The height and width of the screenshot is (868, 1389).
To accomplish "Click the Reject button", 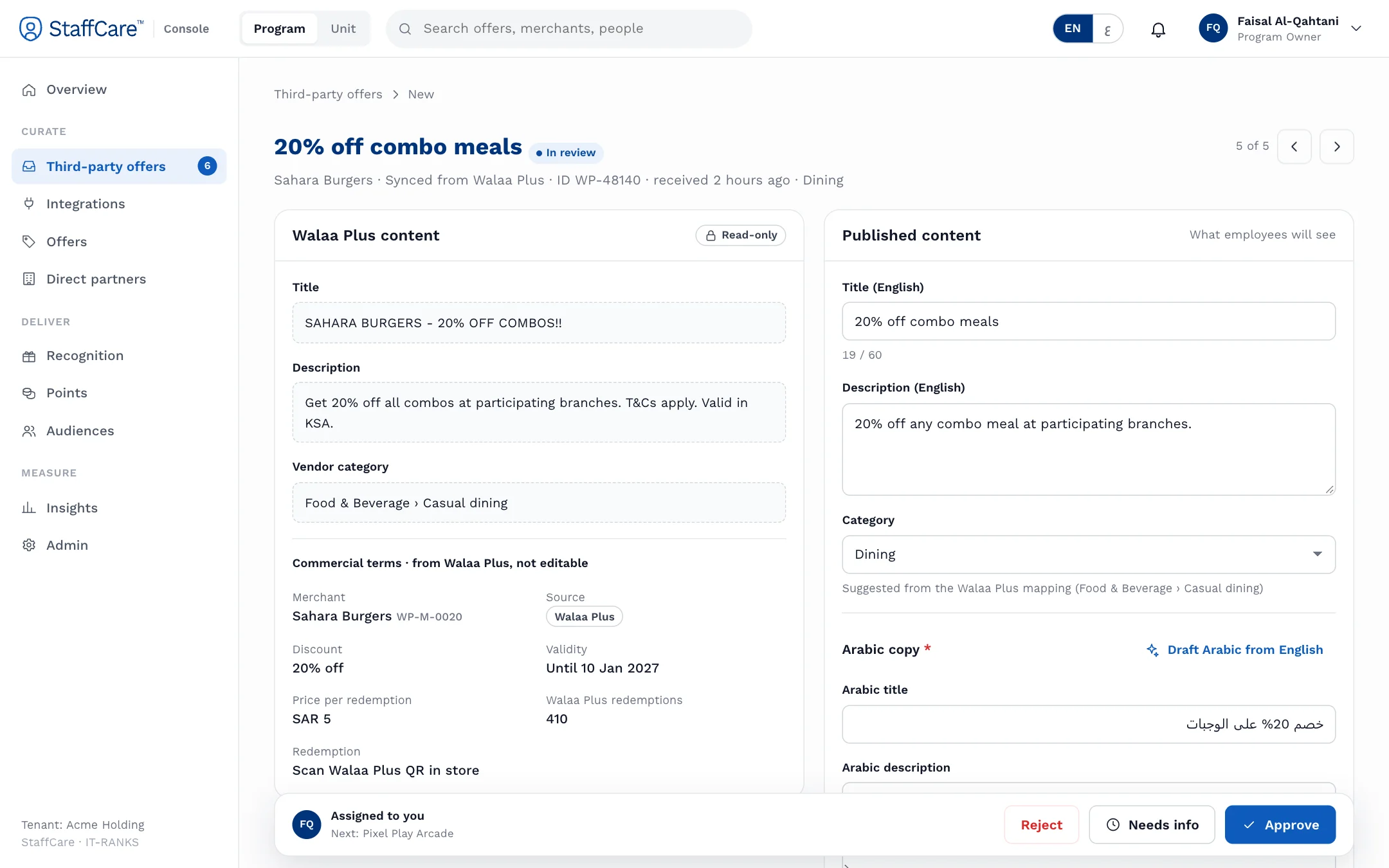I will [1041, 824].
